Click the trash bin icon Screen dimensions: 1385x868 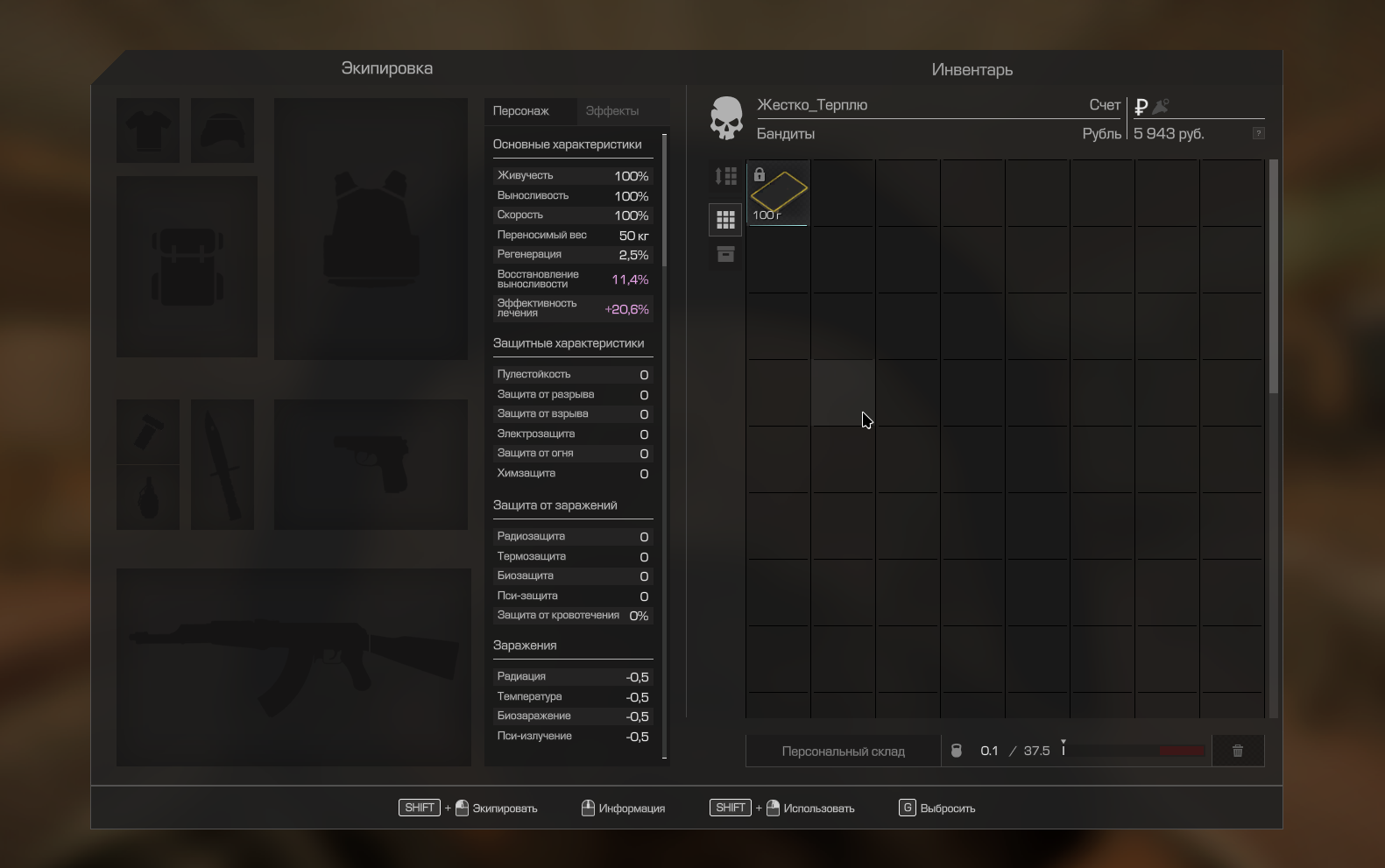(x=1237, y=751)
